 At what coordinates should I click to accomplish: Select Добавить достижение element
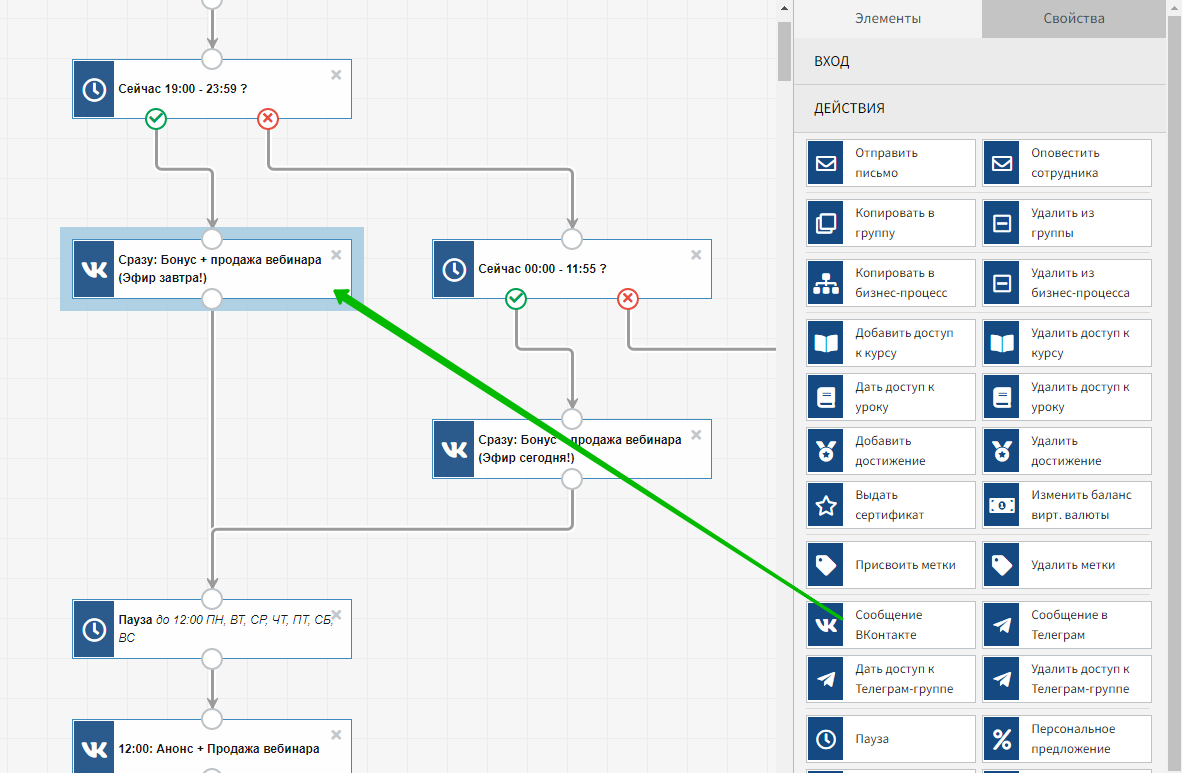[891, 451]
